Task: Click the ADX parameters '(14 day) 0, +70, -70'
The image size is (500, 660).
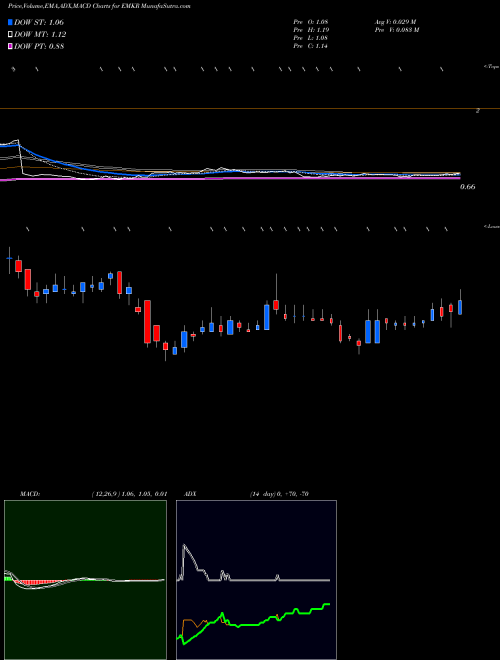Action: pos(279,494)
